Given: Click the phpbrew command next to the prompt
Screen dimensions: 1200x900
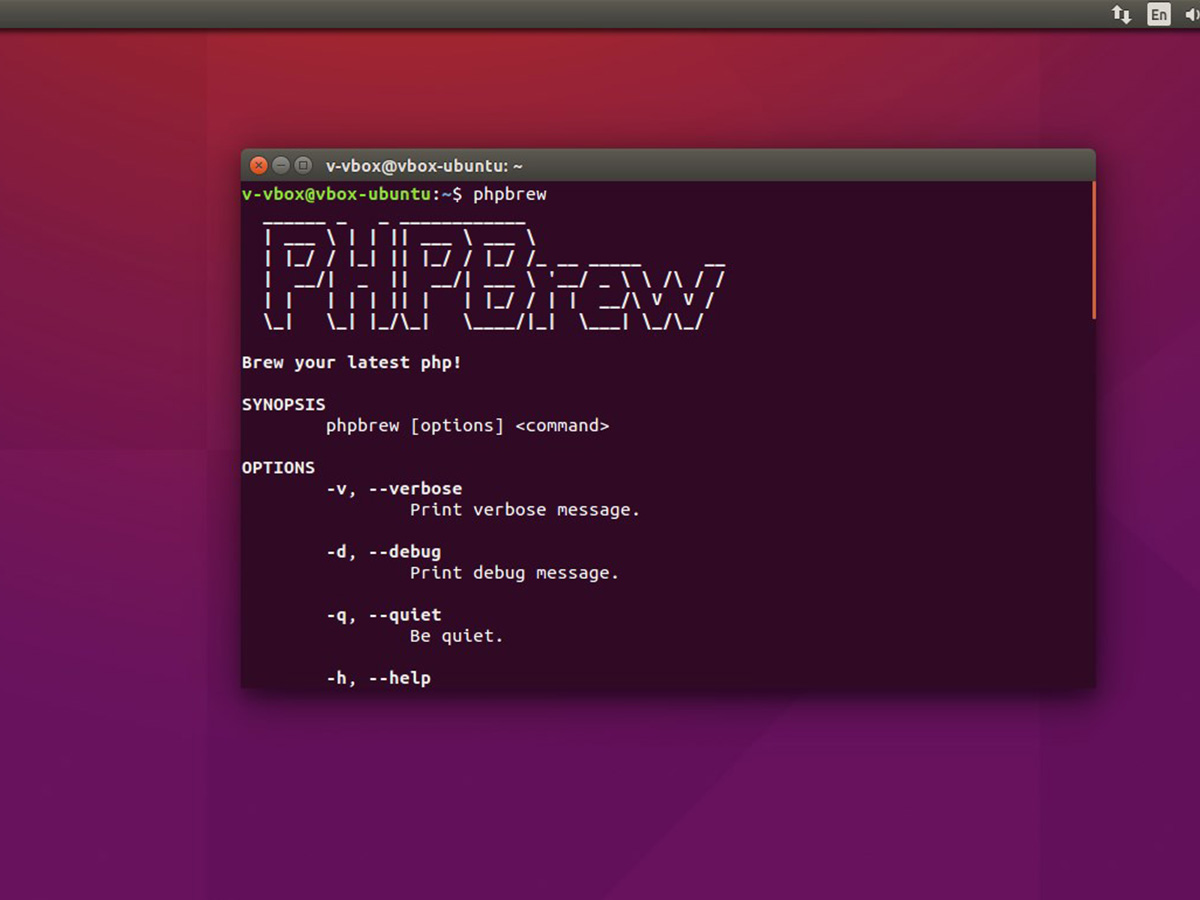Looking at the screenshot, I should (x=510, y=194).
